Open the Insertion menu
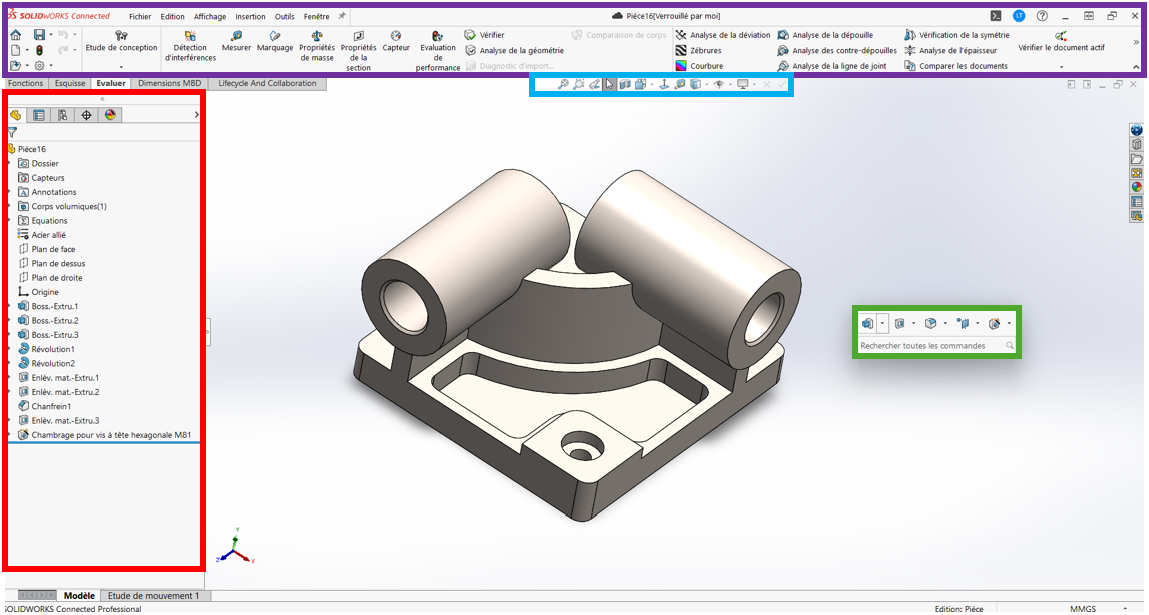1149x615 pixels. [x=250, y=17]
